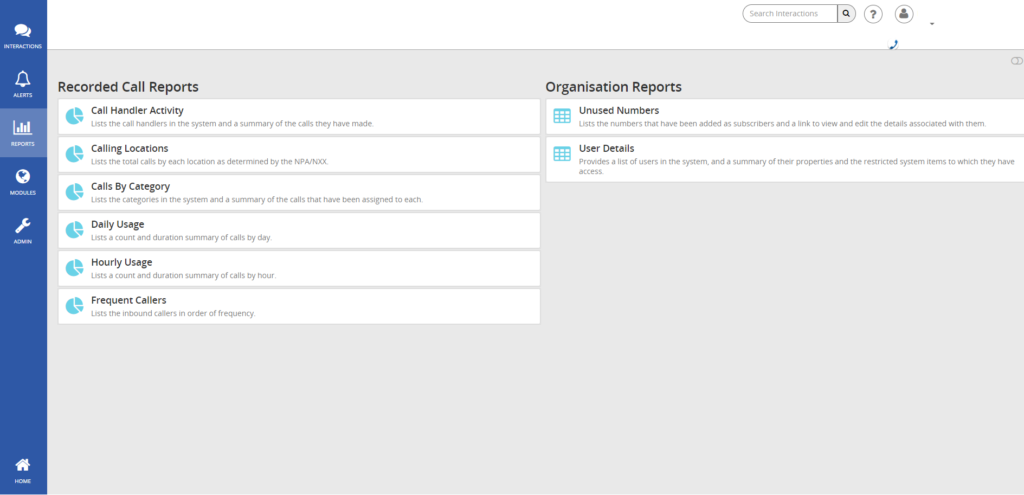The height and width of the screenshot is (495, 1024).
Task: Click description mentioning NPA/NXX
Action: tap(210, 162)
